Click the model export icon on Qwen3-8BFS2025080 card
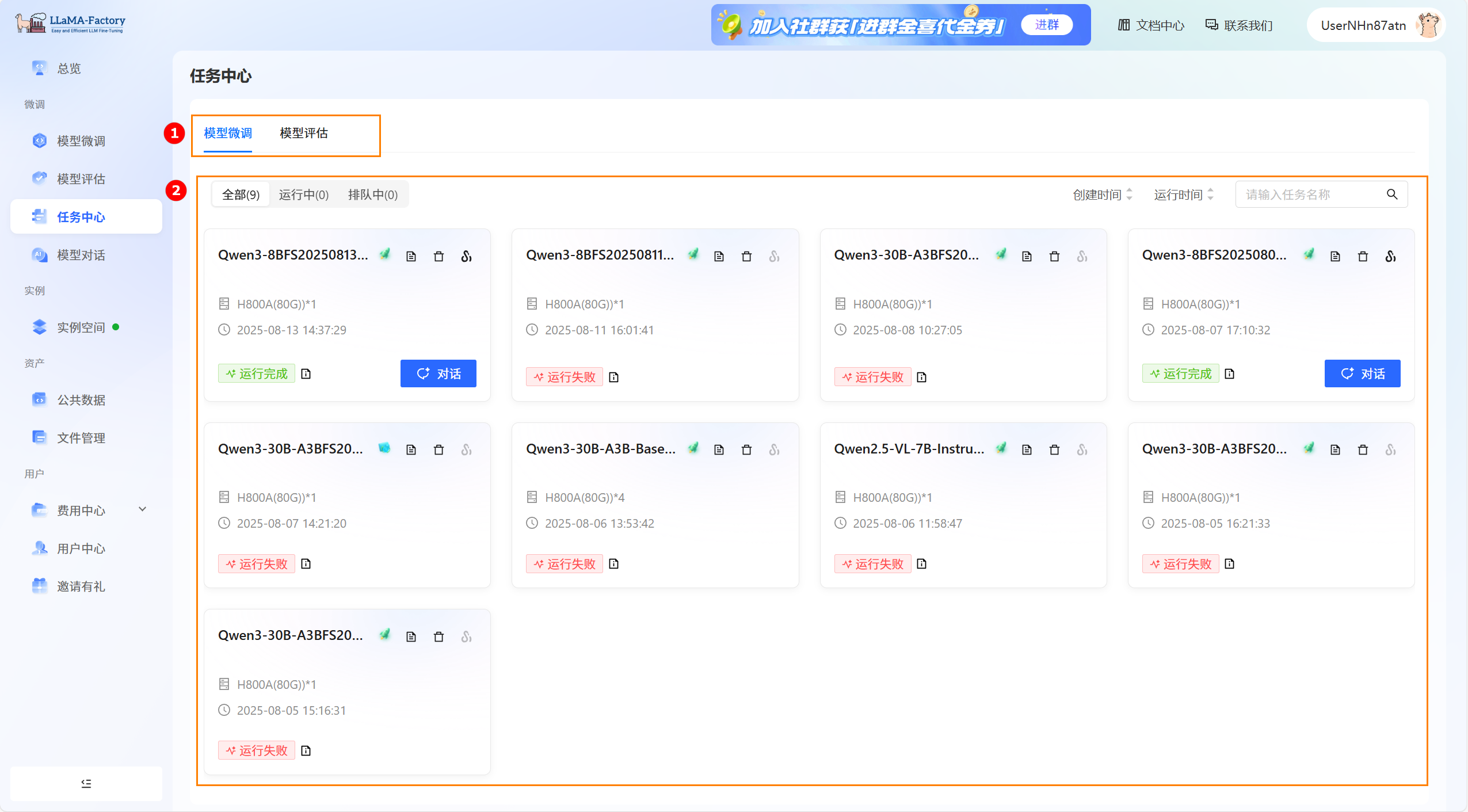1468x812 pixels. [x=1390, y=256]
